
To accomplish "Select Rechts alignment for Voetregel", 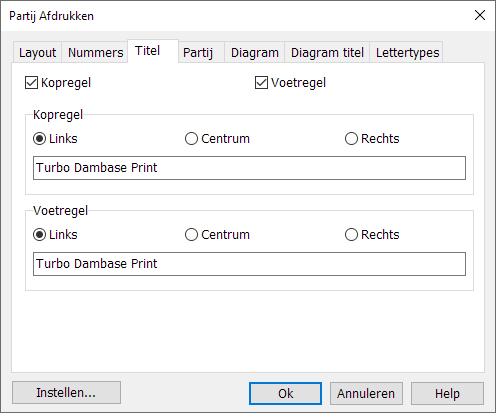I will pos(351,235).
